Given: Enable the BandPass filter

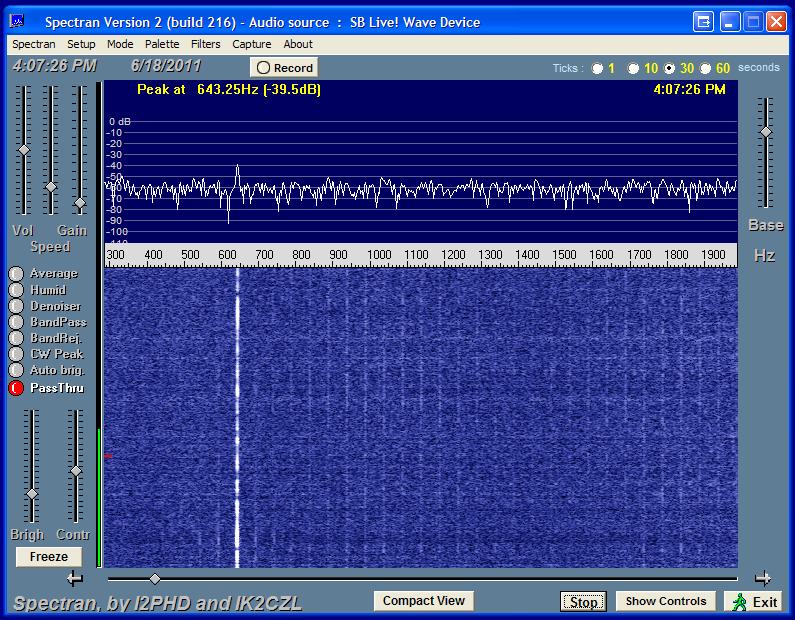Looking at the screenshot, I should (16, 322).
